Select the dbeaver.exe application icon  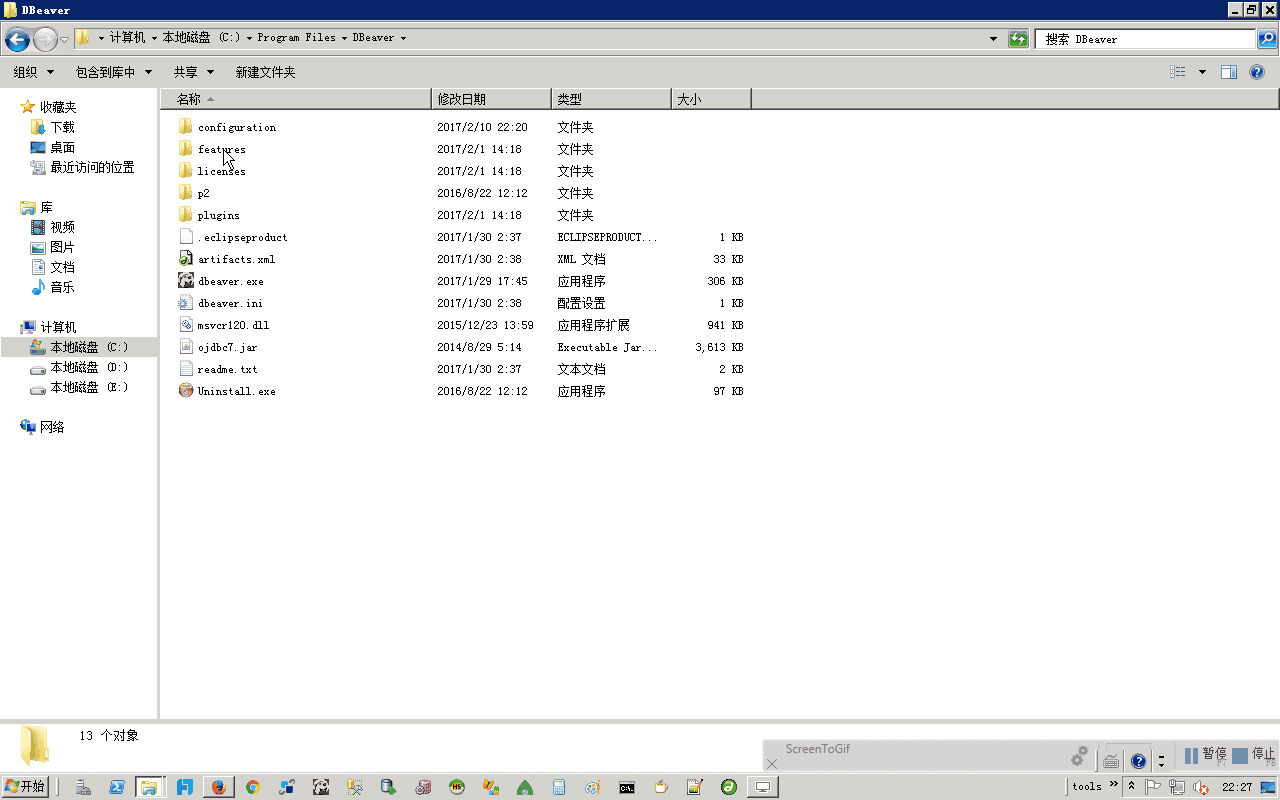tap(186, 281)
